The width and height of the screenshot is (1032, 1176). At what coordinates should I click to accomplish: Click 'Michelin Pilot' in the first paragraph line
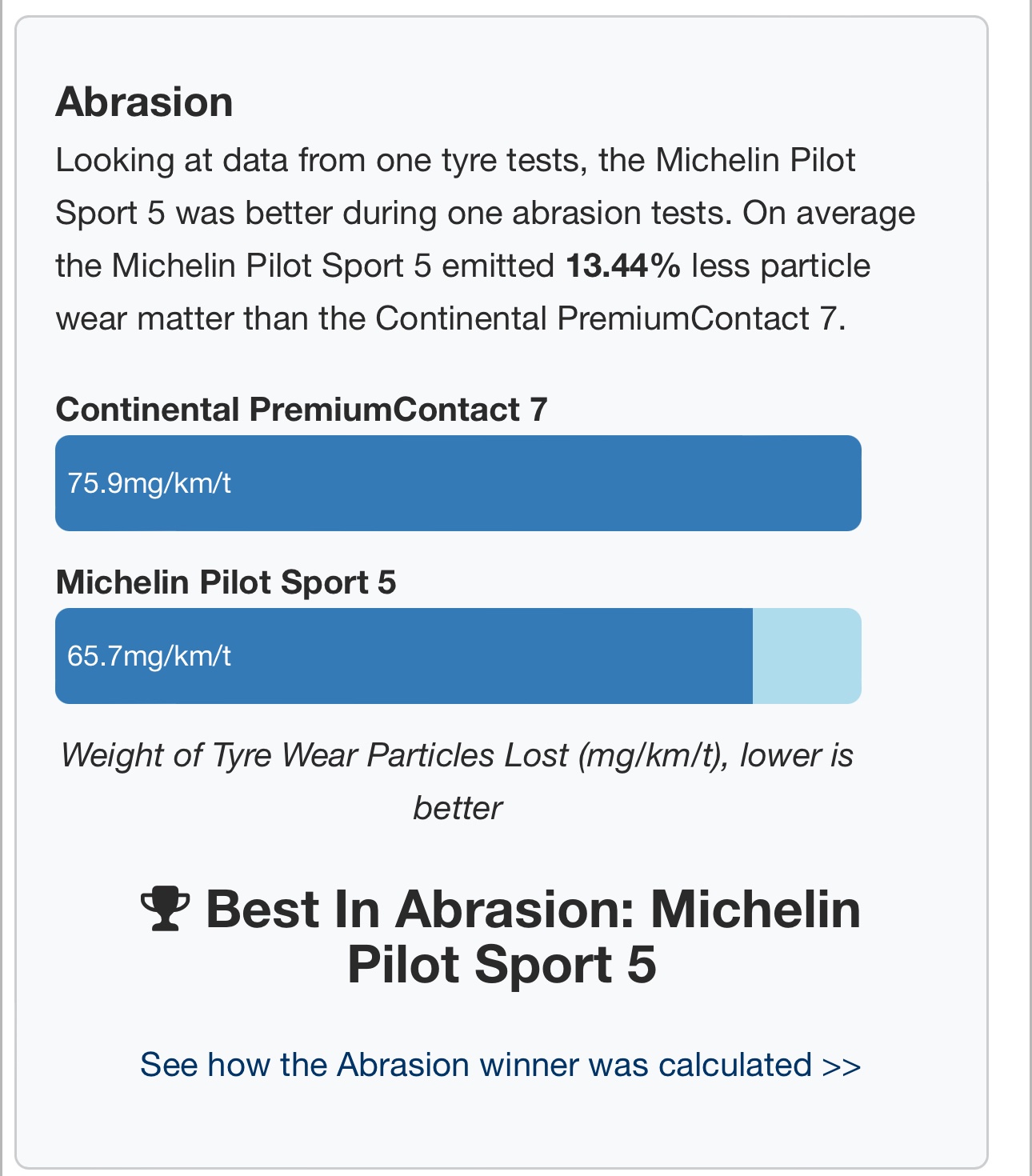[756, 161]
